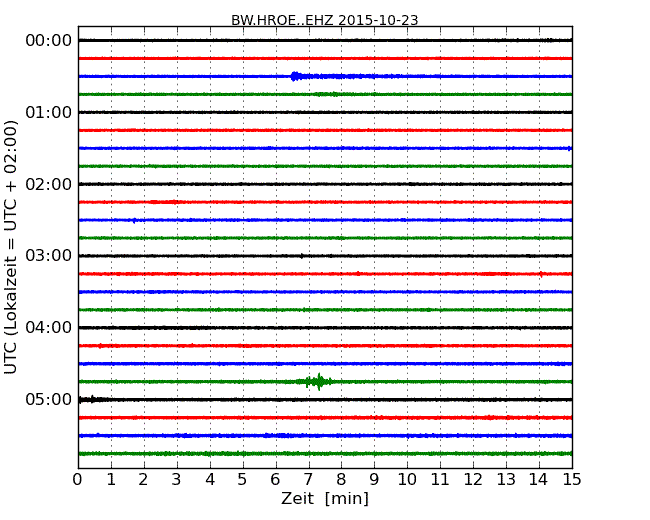Click the Zeit [min] x-axis label
This screenshot has height=520, width=650.
coord(325,498)
